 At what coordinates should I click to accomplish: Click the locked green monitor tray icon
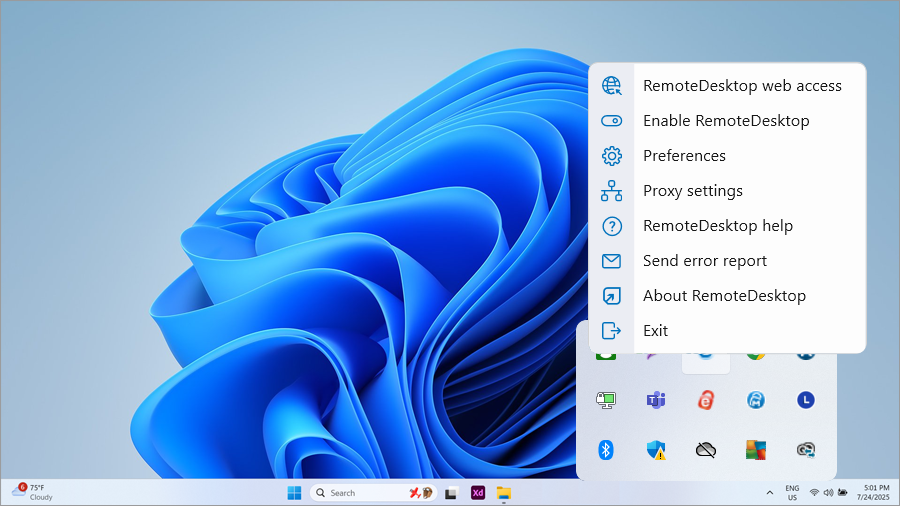pos(606,400)
